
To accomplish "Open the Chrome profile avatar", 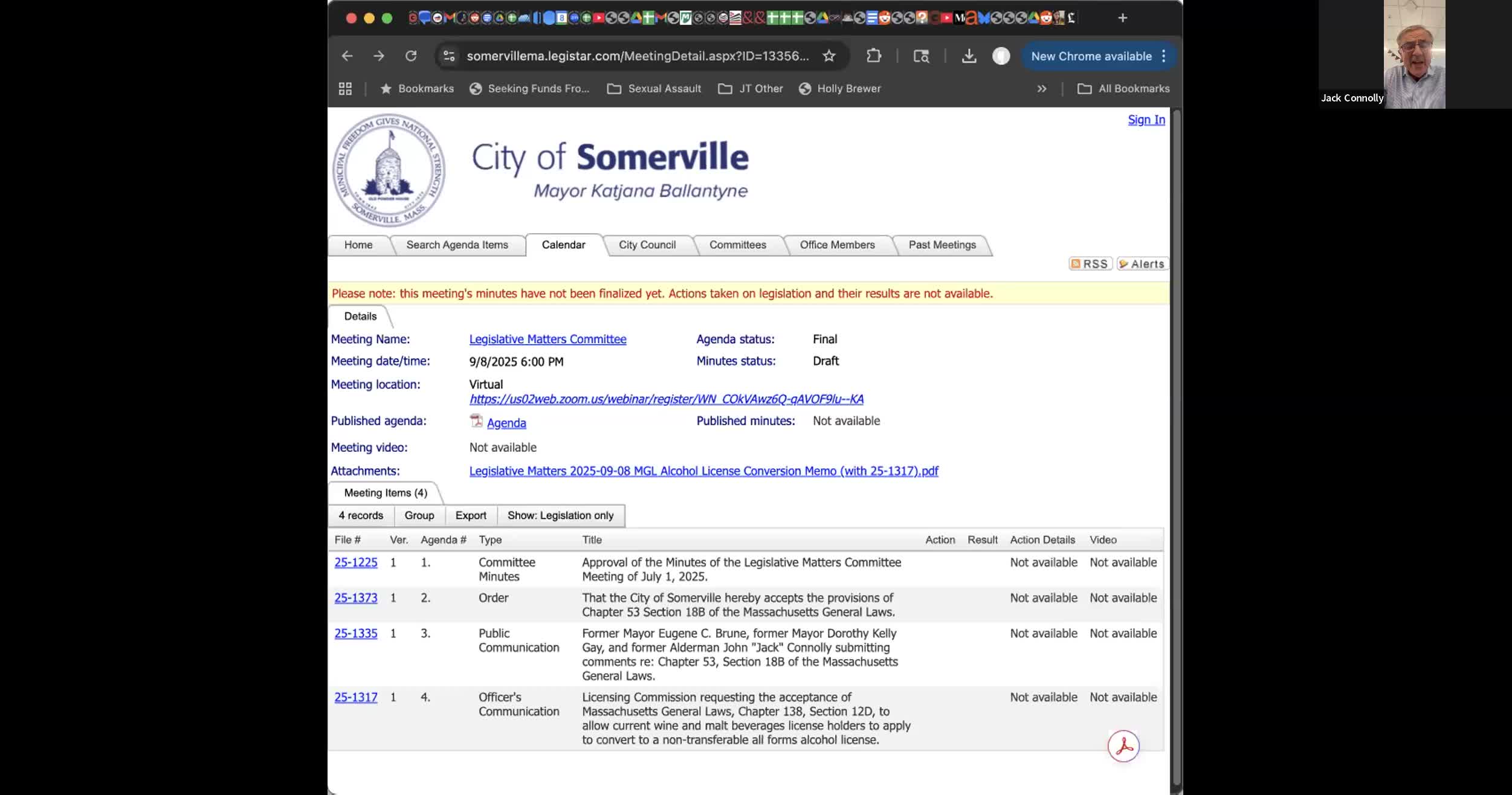I will tap(1001, 56).
